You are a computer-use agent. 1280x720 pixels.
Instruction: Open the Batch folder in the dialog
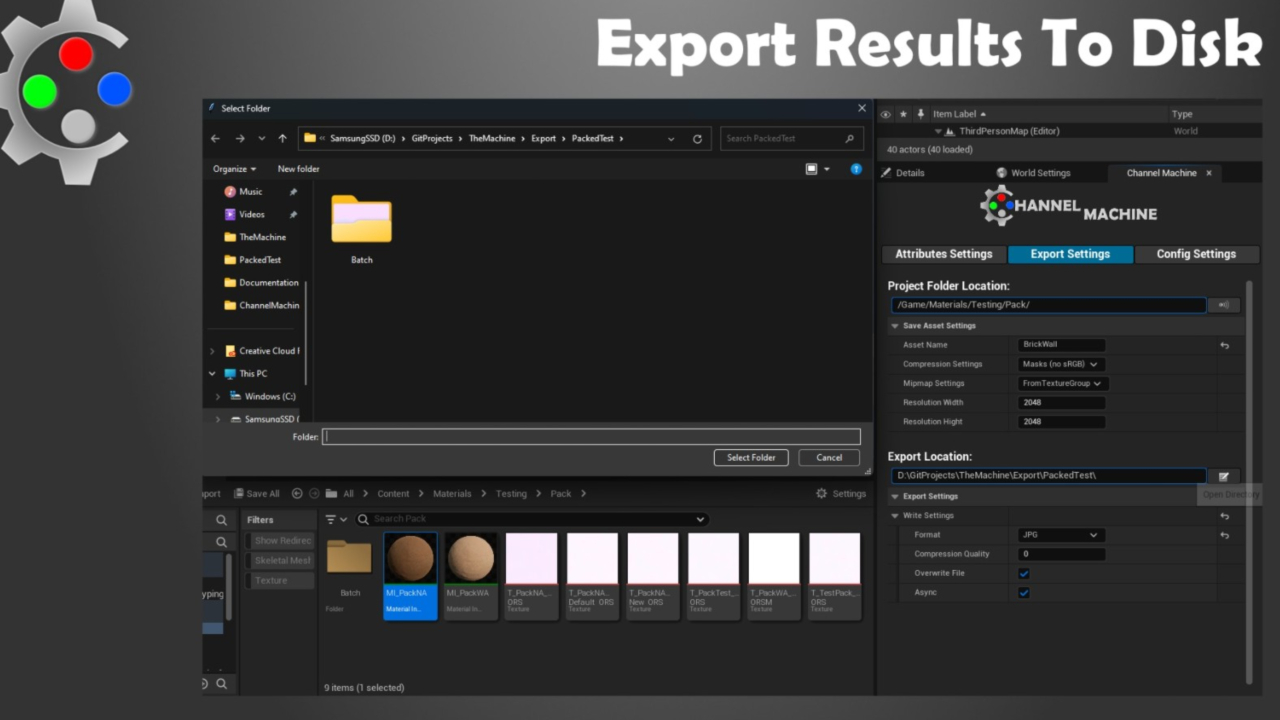[x=361, y=230]
